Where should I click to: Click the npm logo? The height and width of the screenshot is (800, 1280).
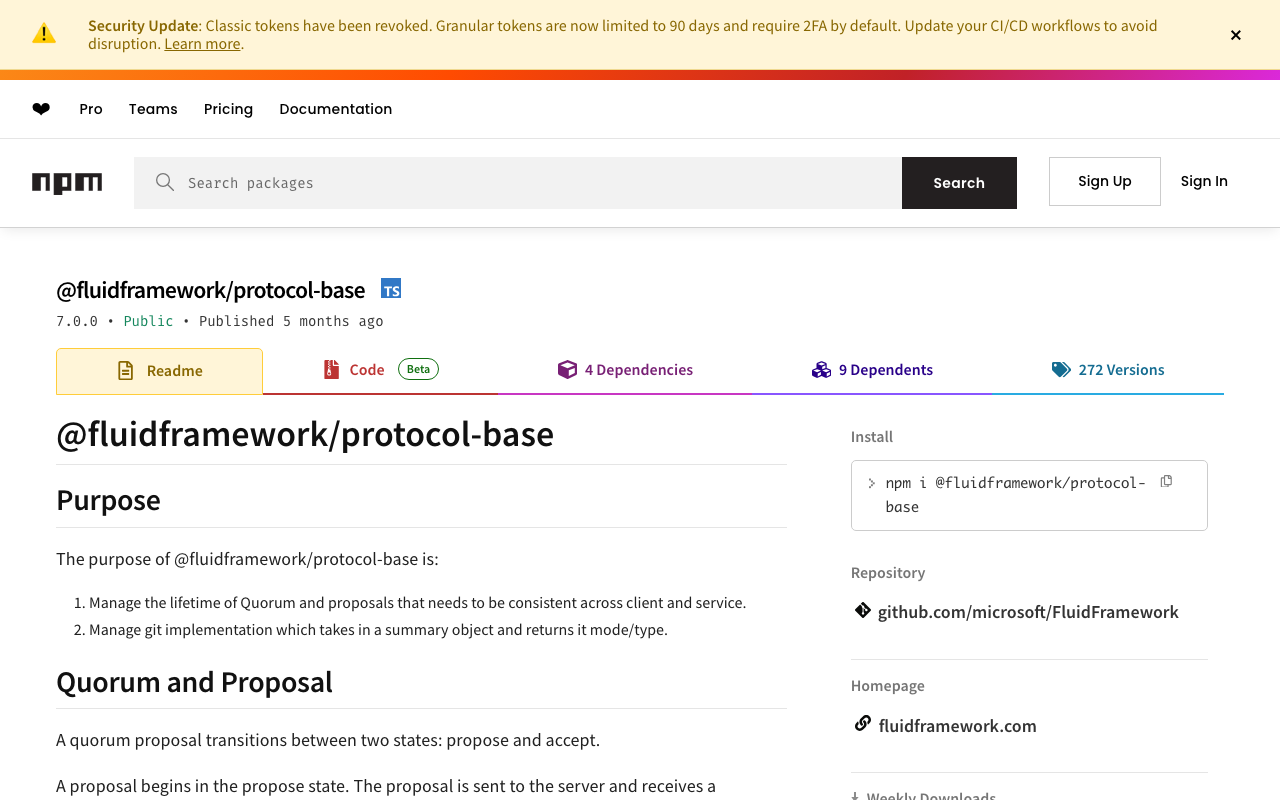[x=67, y=183]
